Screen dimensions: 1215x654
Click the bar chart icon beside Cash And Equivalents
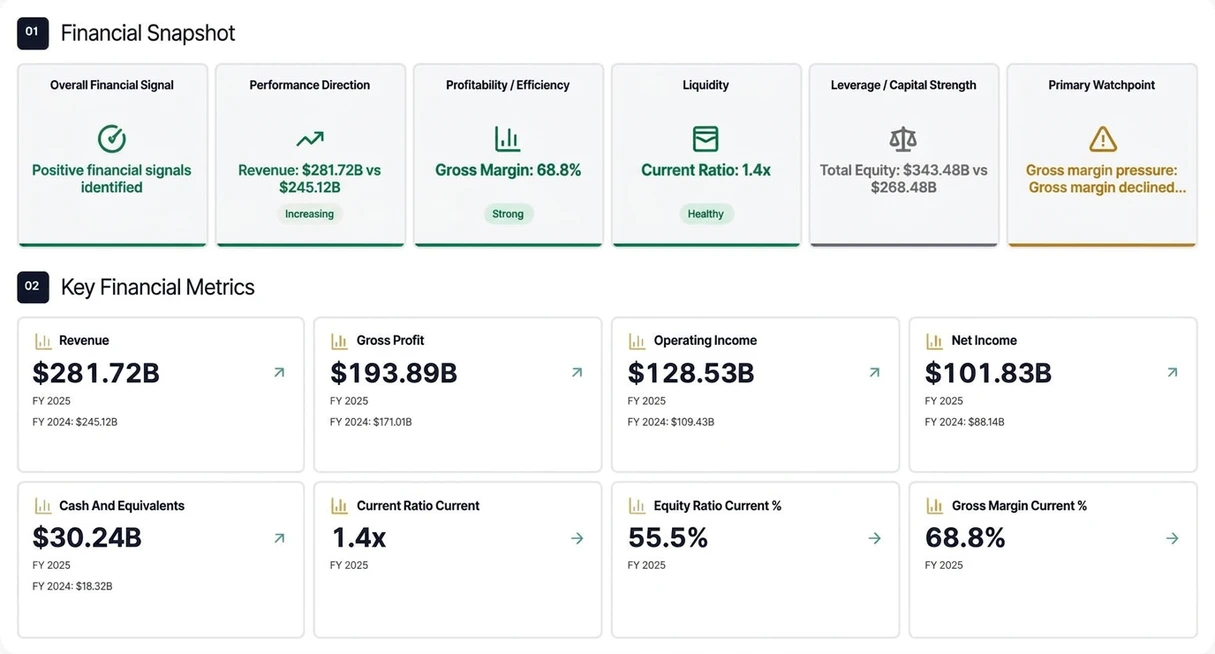click(x=43, y=506)
